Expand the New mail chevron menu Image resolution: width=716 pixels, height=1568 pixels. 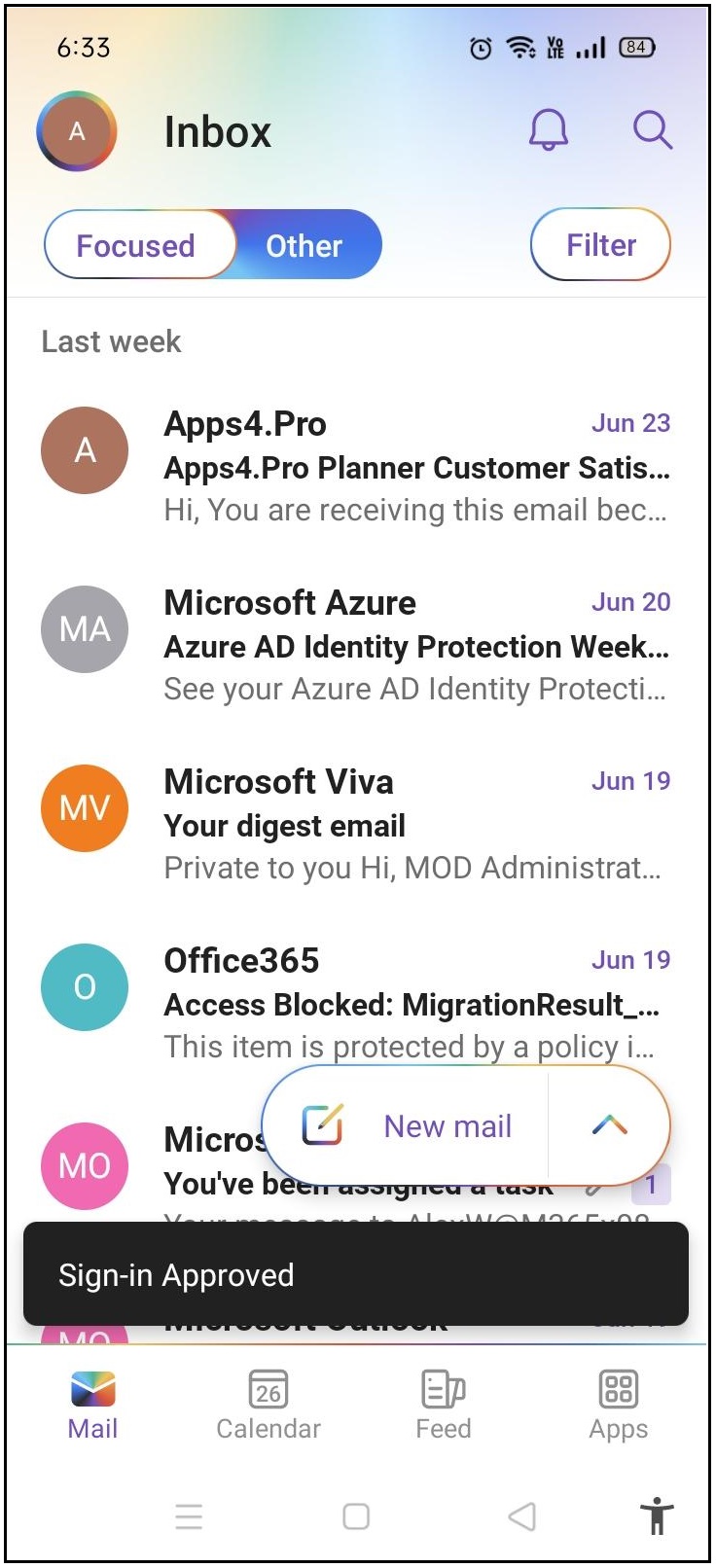point(610,1125)
